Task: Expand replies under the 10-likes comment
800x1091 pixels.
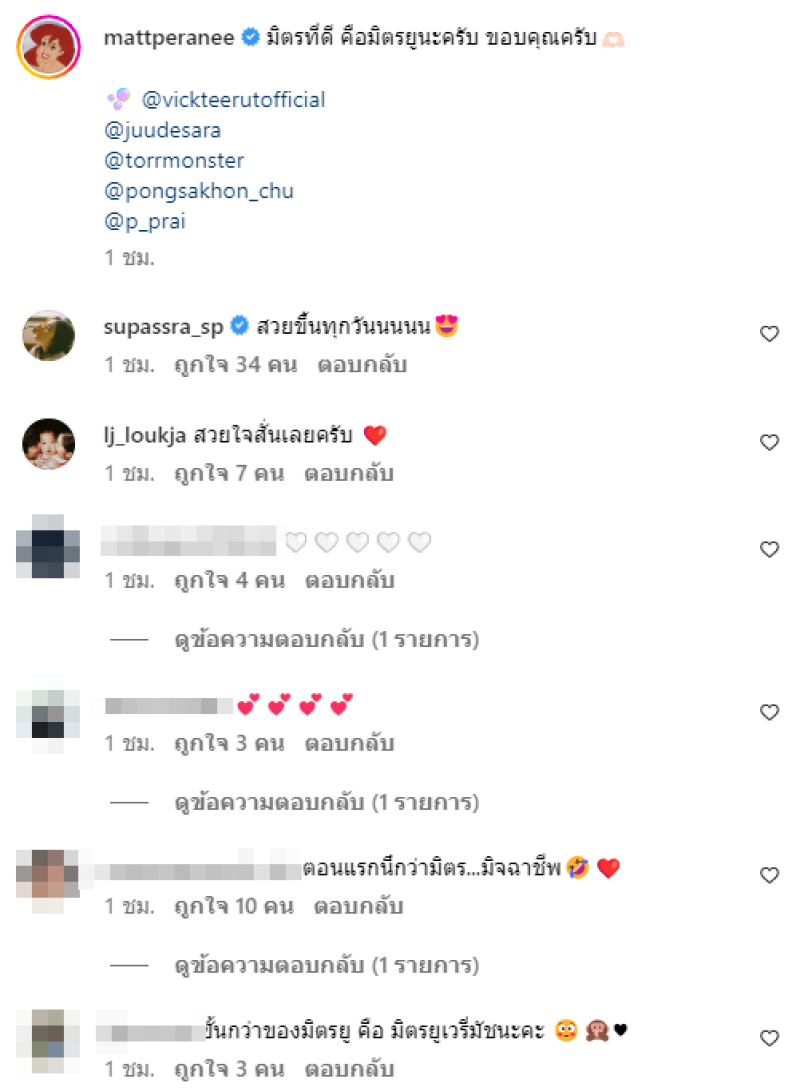Action: [326, 964]
